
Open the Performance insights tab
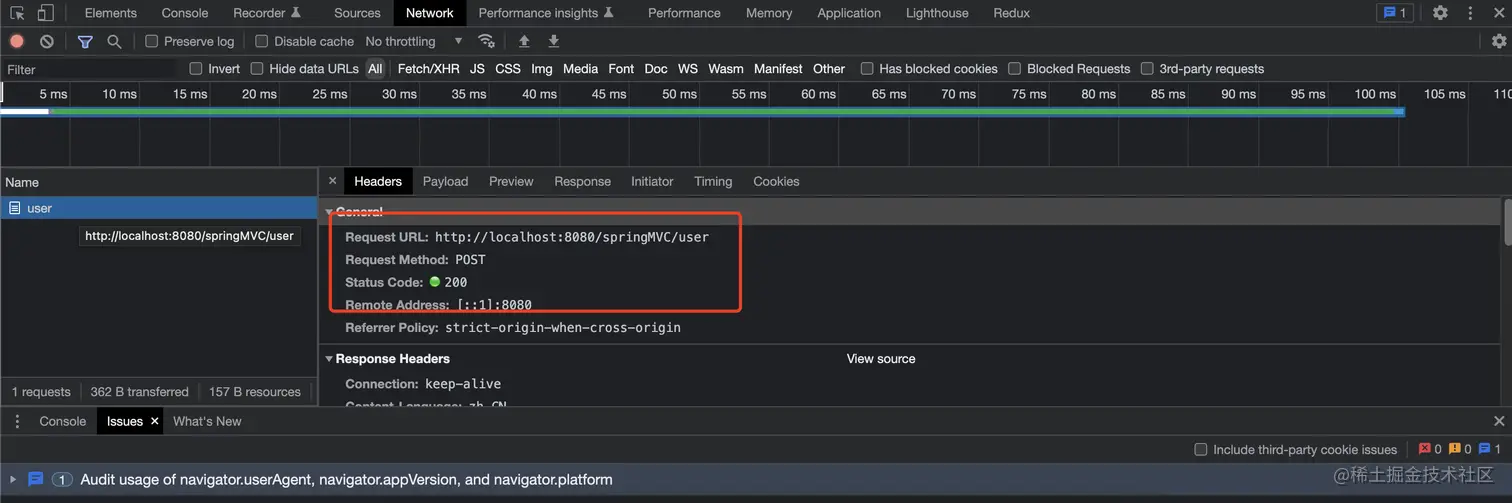[546, 13]
